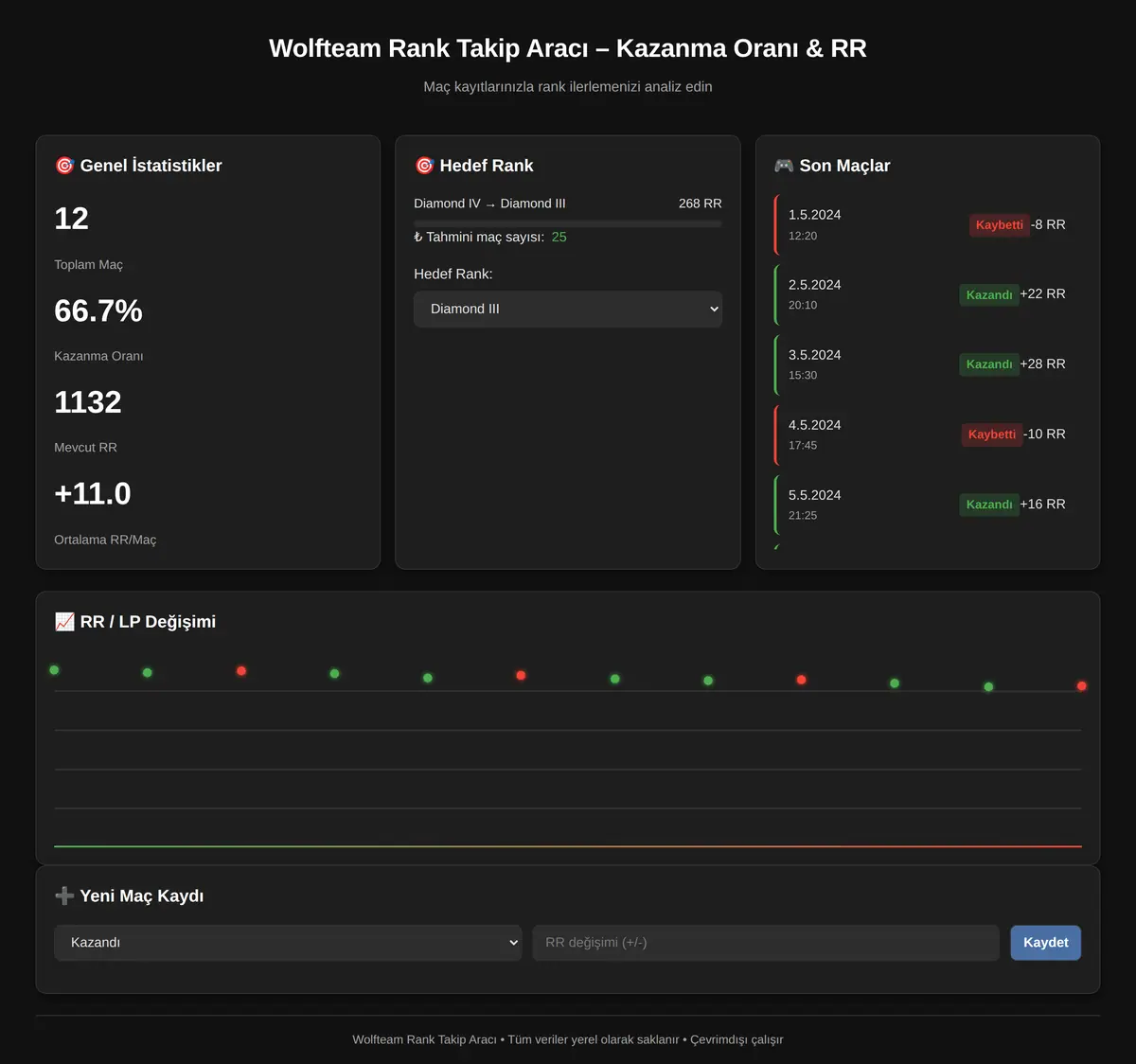Click the Kaybetti badge next to -10 RR
1136x1064 pixels.
coord(992,434)
